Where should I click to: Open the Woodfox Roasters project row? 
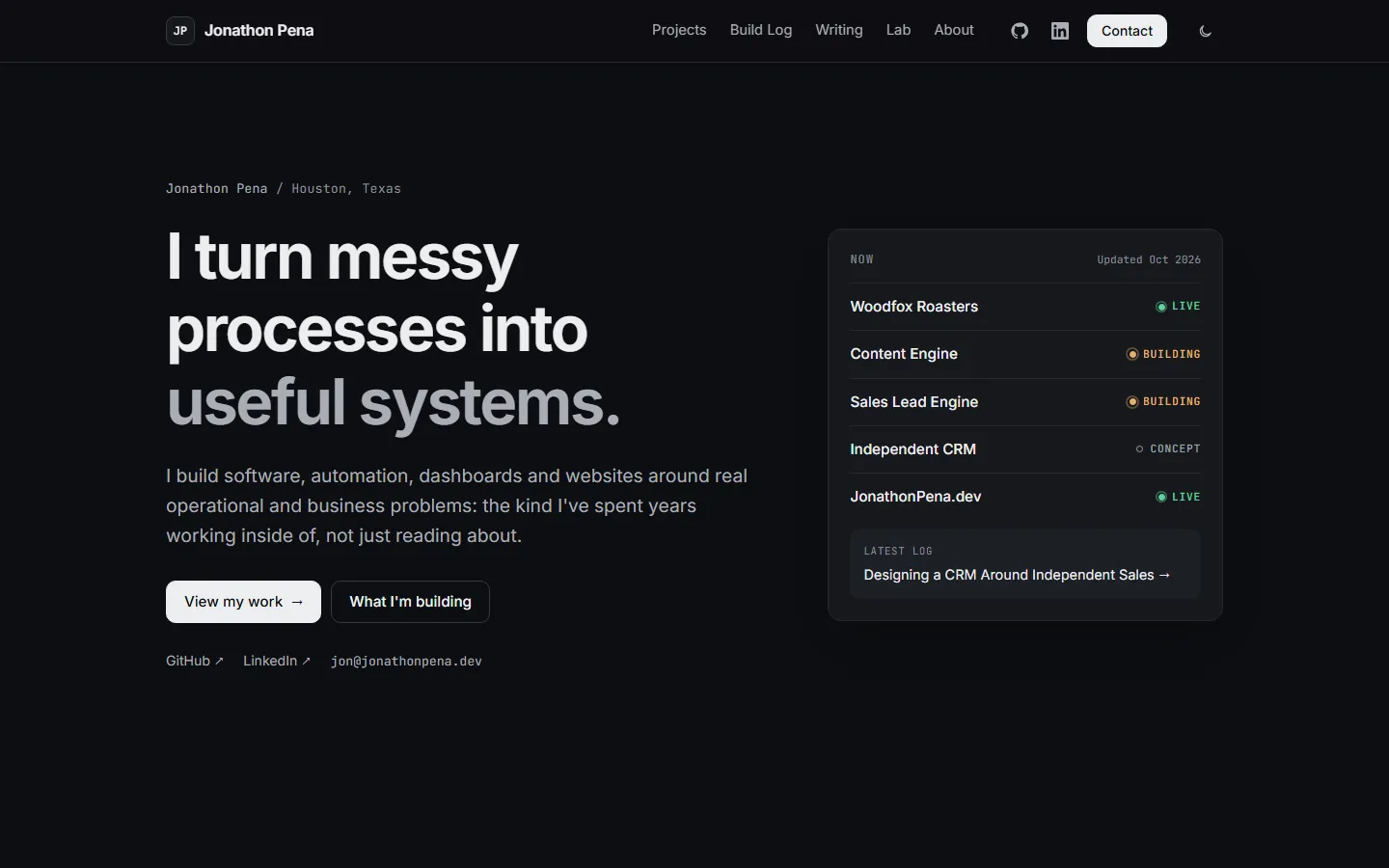coord(1025,307)
